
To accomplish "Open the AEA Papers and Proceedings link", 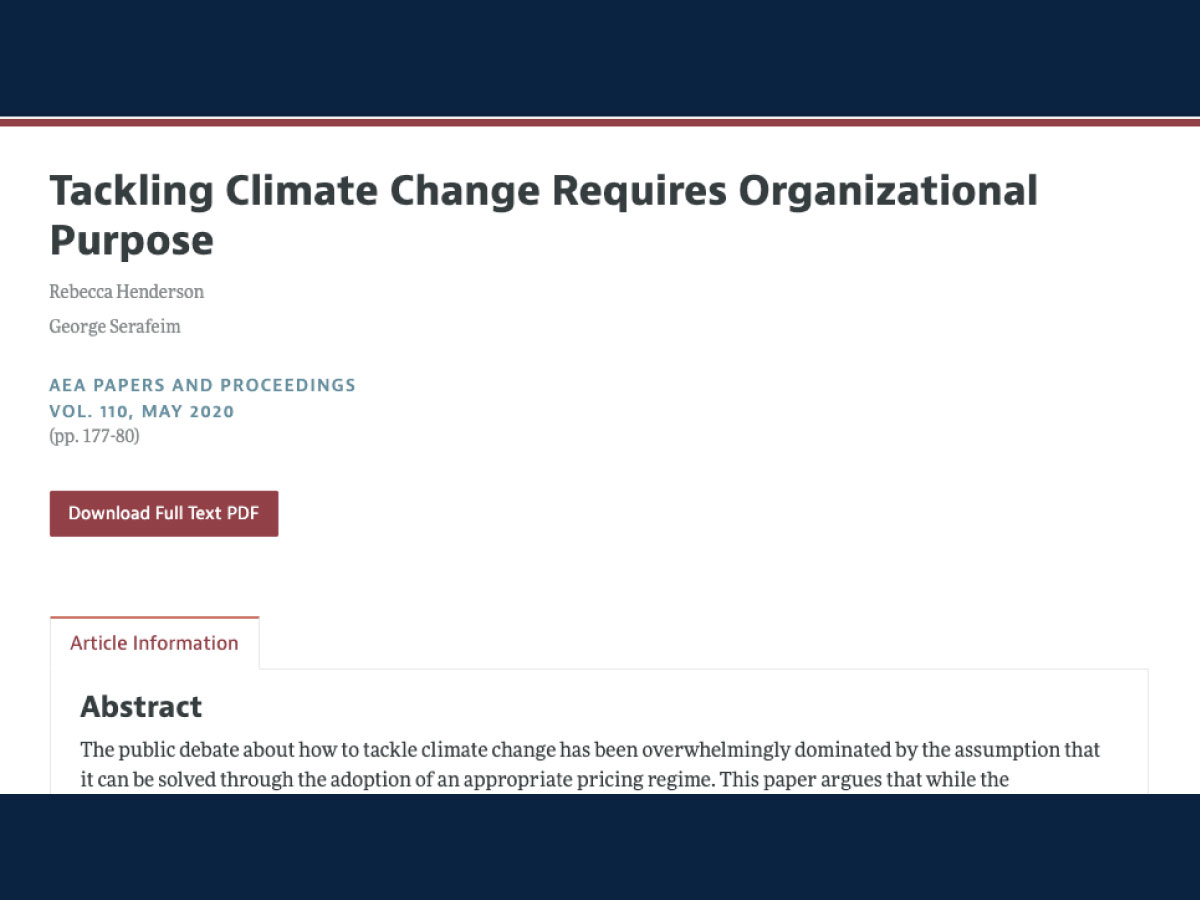I will [x=202, y=385].
